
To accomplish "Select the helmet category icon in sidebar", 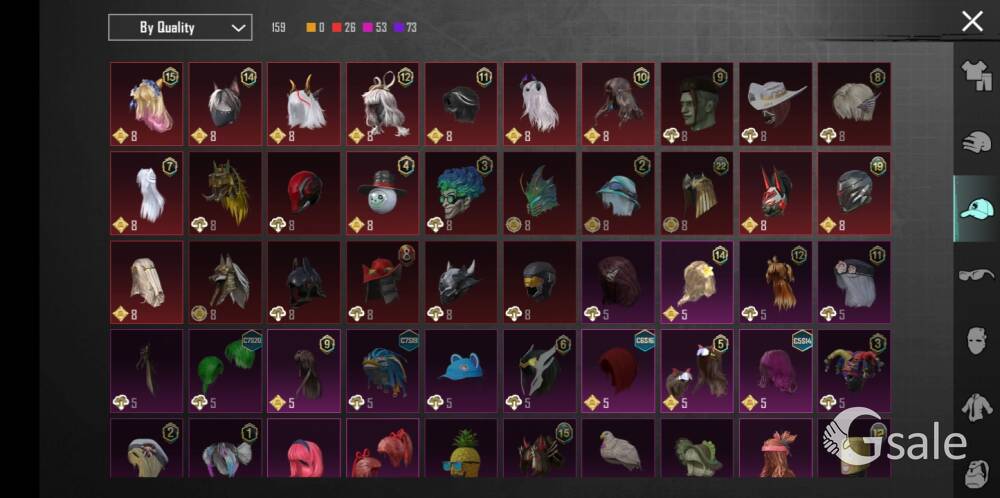I will tap(977, 142).
